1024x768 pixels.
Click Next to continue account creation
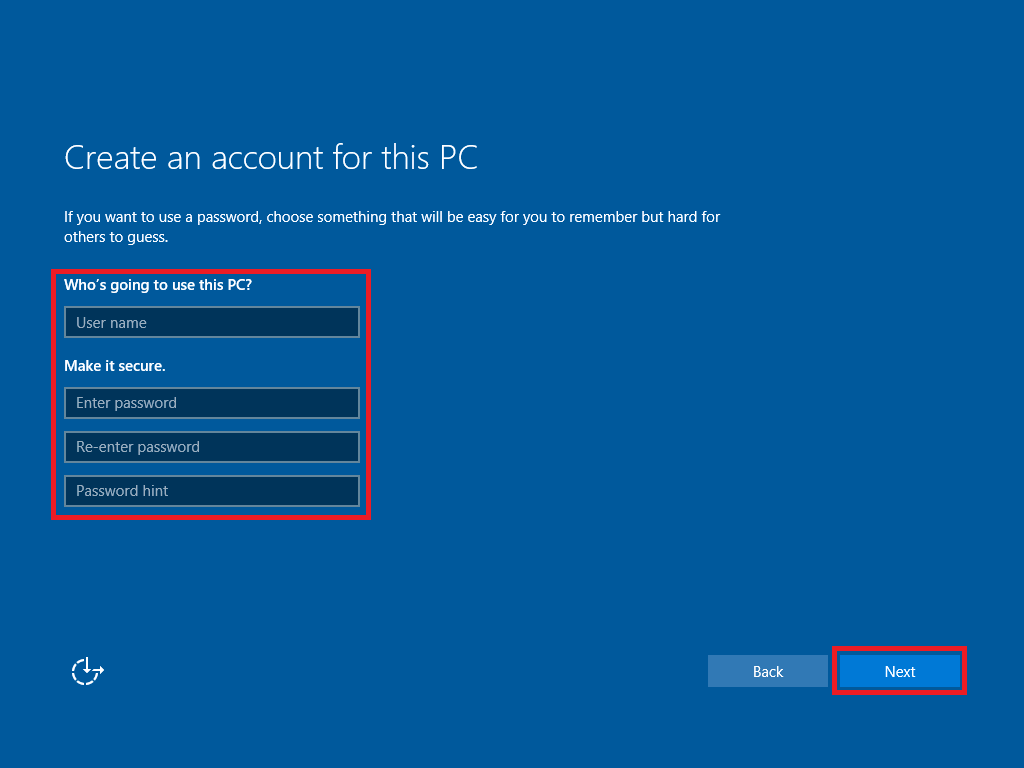point(899,671)
